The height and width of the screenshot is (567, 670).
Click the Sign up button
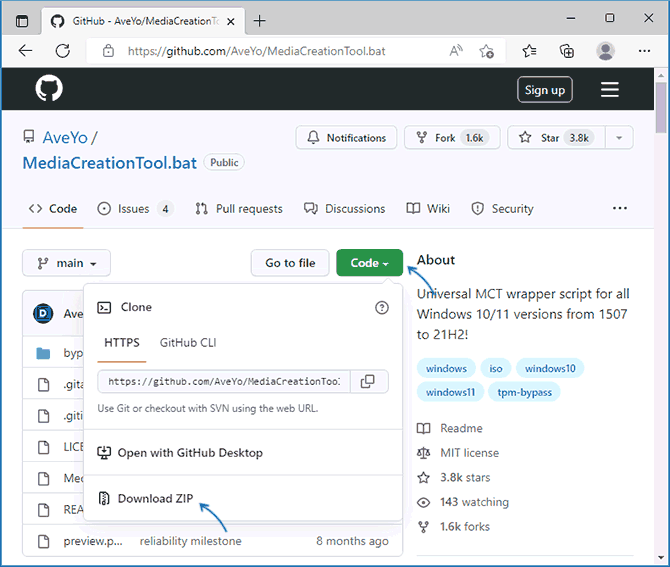[545, 89]
